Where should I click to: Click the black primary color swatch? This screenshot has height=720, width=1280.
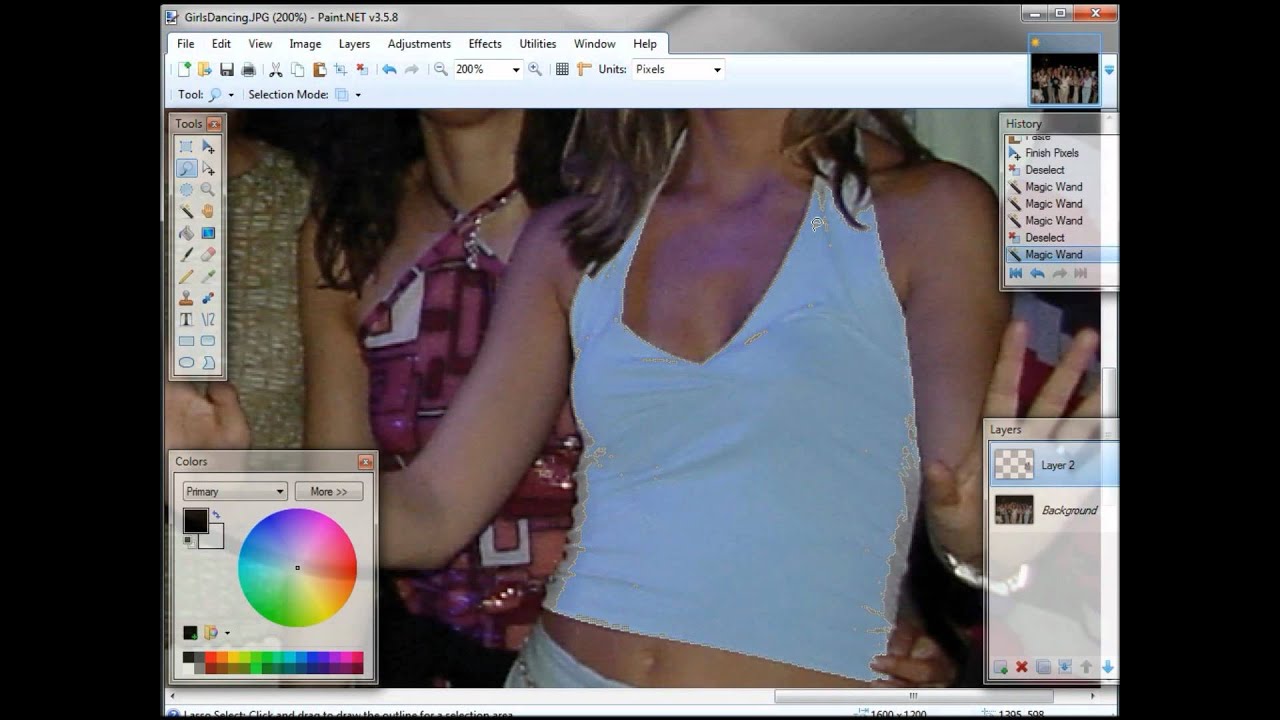(x=195, y=520)
